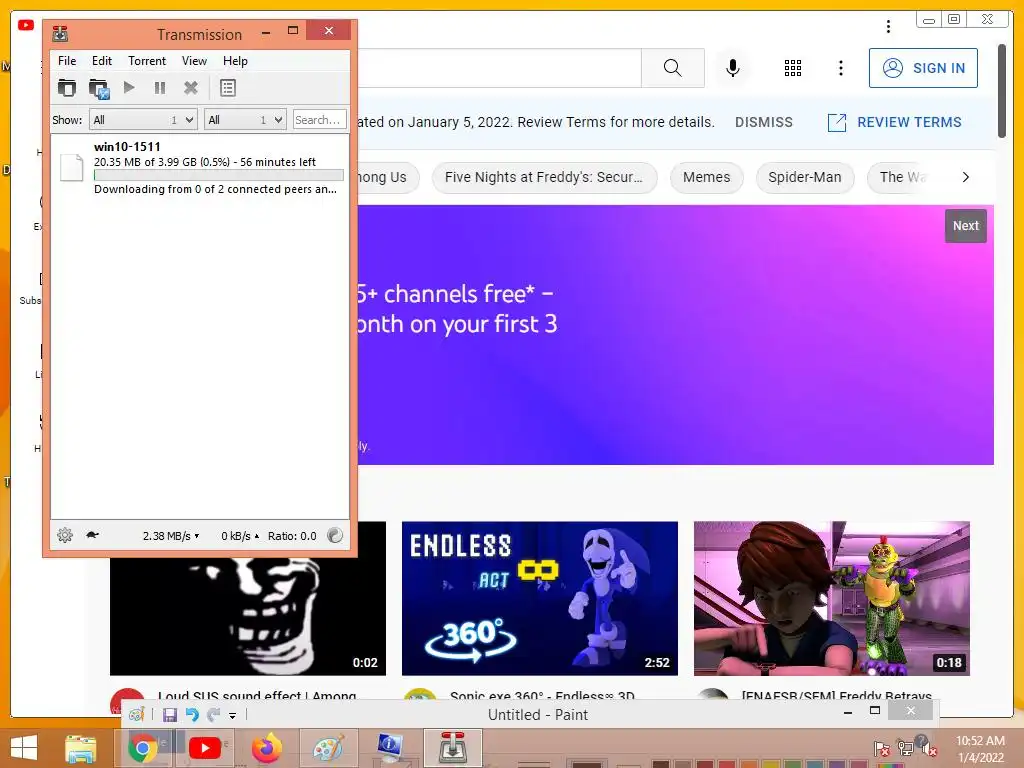This screenshot has height=768, width=1024.
Task: Focus the Transmission Search field
Action: (319, 120)
